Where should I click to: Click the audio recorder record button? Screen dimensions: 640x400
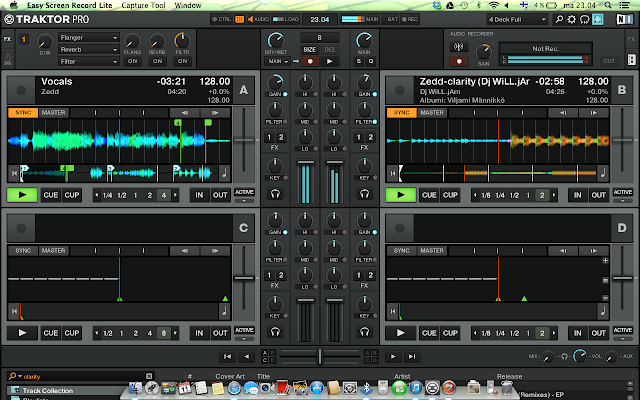(x=459, y=61)
